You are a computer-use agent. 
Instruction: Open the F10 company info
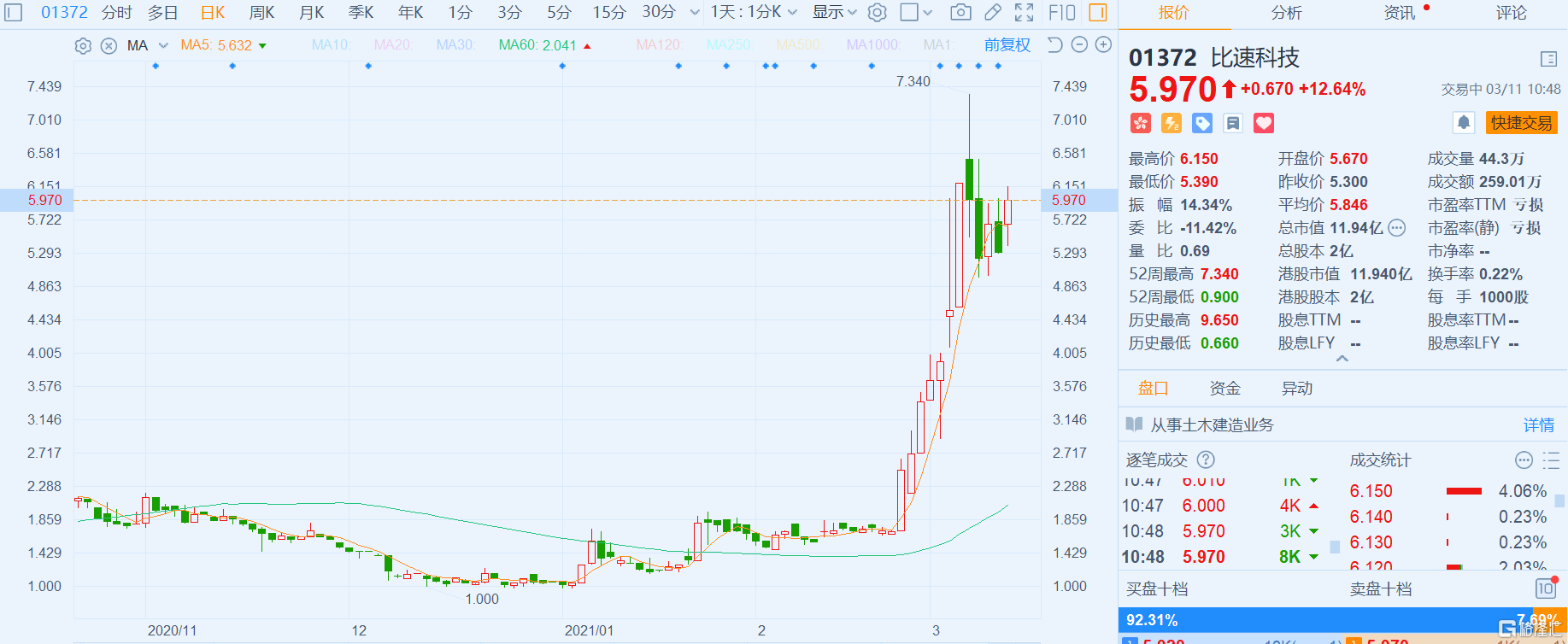[x=1061, y=12]
